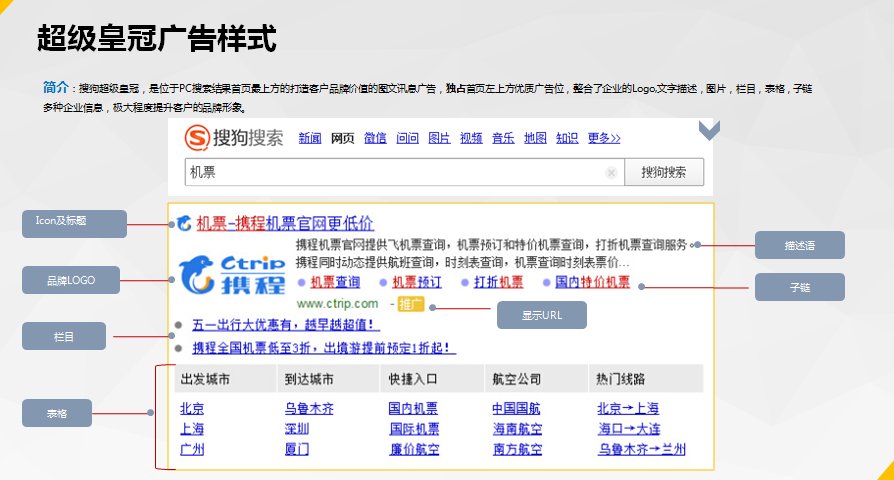Screen dimensions: 894x480
Task: Click 厦门 under 到达城市
Action: coord(296,449)
